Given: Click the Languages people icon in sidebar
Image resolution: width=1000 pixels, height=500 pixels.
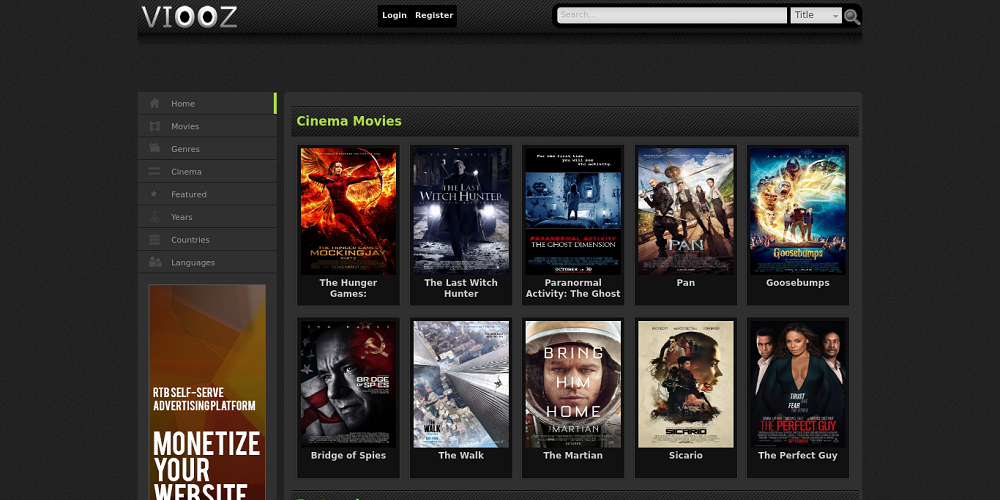Looking at the screenshot, I should click(x=155, y=262).
